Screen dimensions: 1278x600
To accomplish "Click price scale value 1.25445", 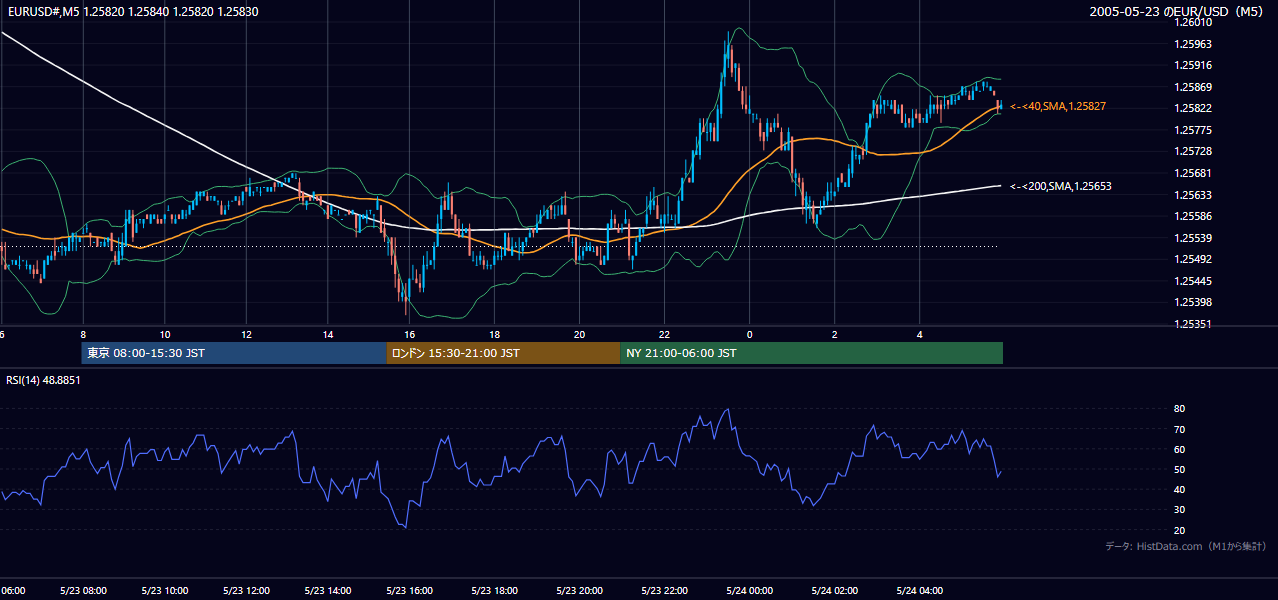I will click(1193, 281).
